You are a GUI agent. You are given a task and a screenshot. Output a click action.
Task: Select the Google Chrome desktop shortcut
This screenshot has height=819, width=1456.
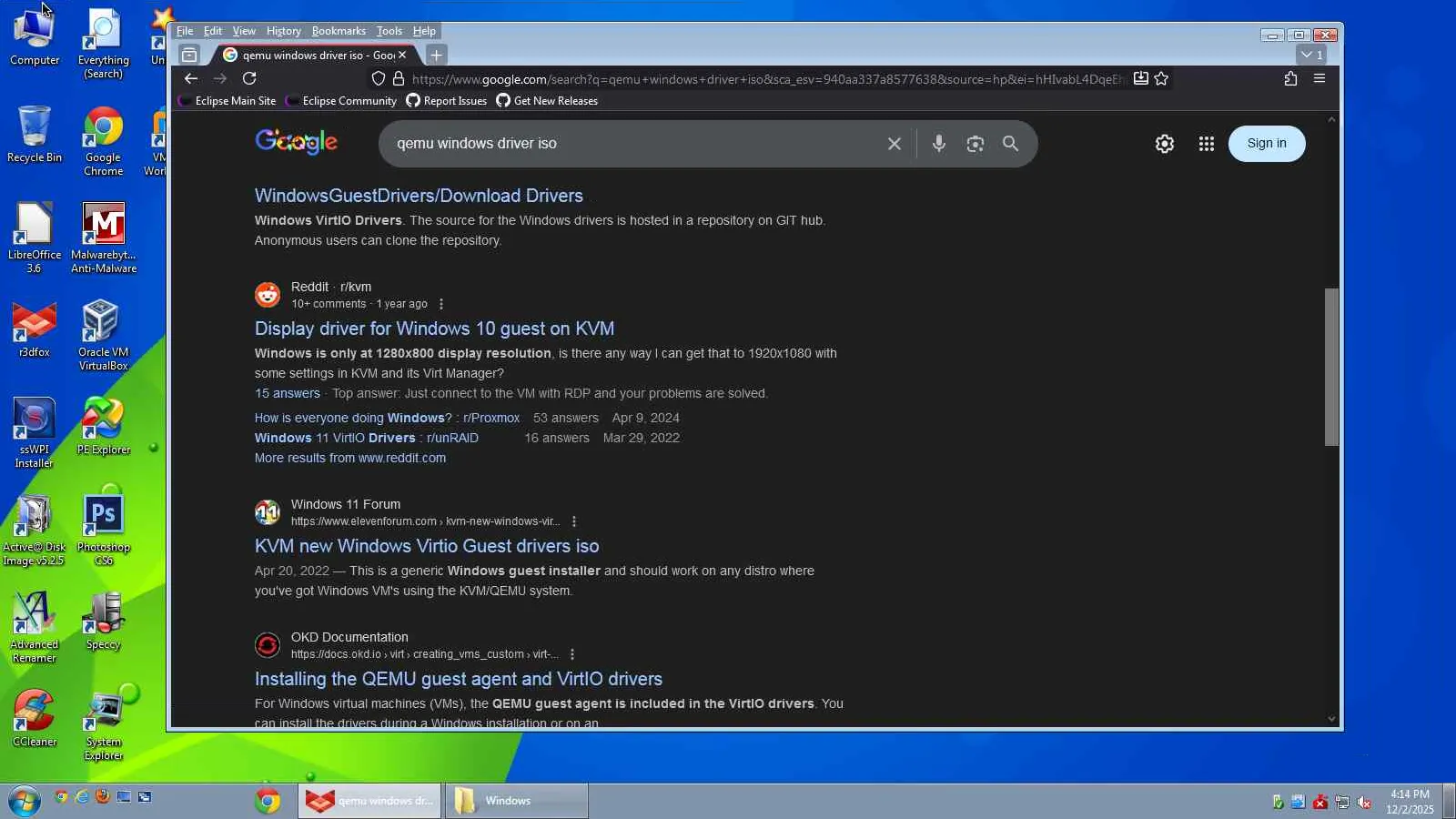[x=104, y=141]
